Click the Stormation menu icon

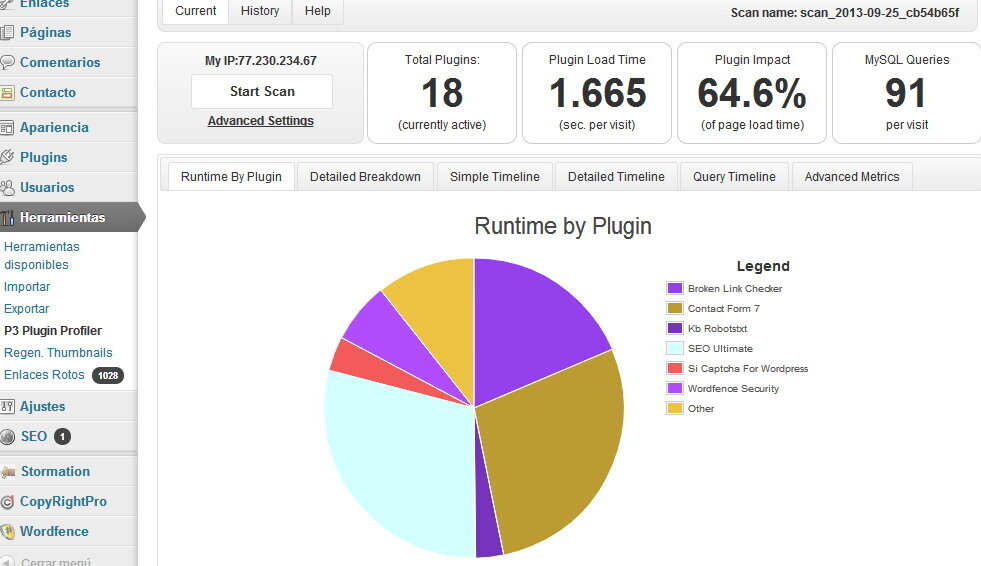(x=8, y=472)
